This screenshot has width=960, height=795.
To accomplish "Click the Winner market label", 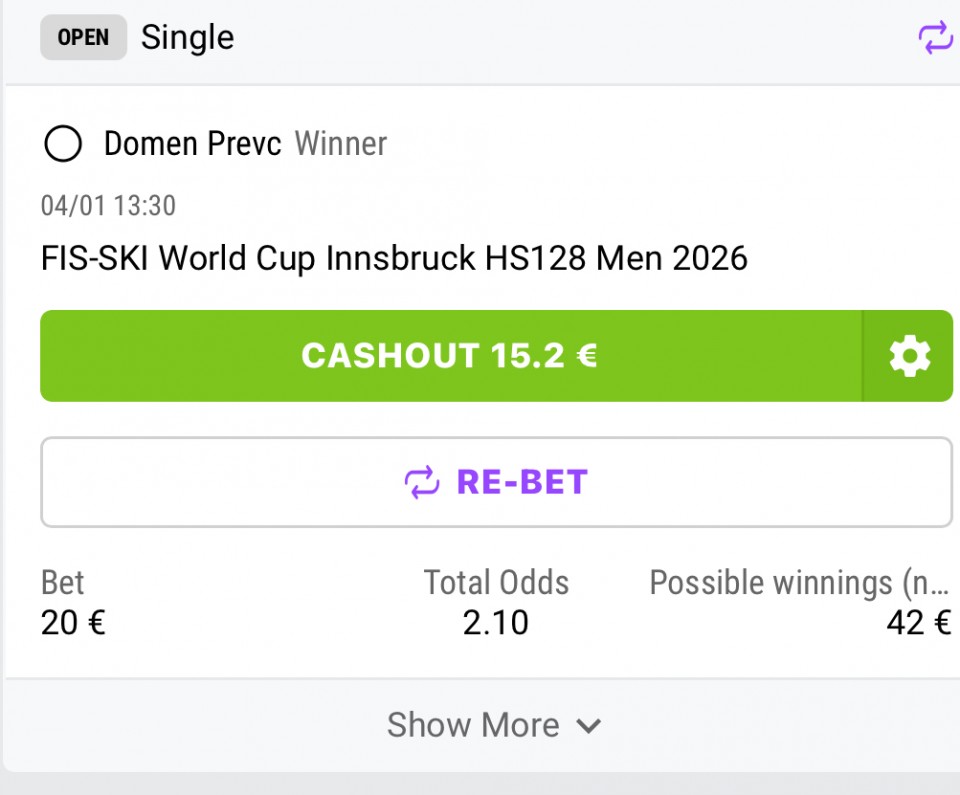I will click(340, 144).
